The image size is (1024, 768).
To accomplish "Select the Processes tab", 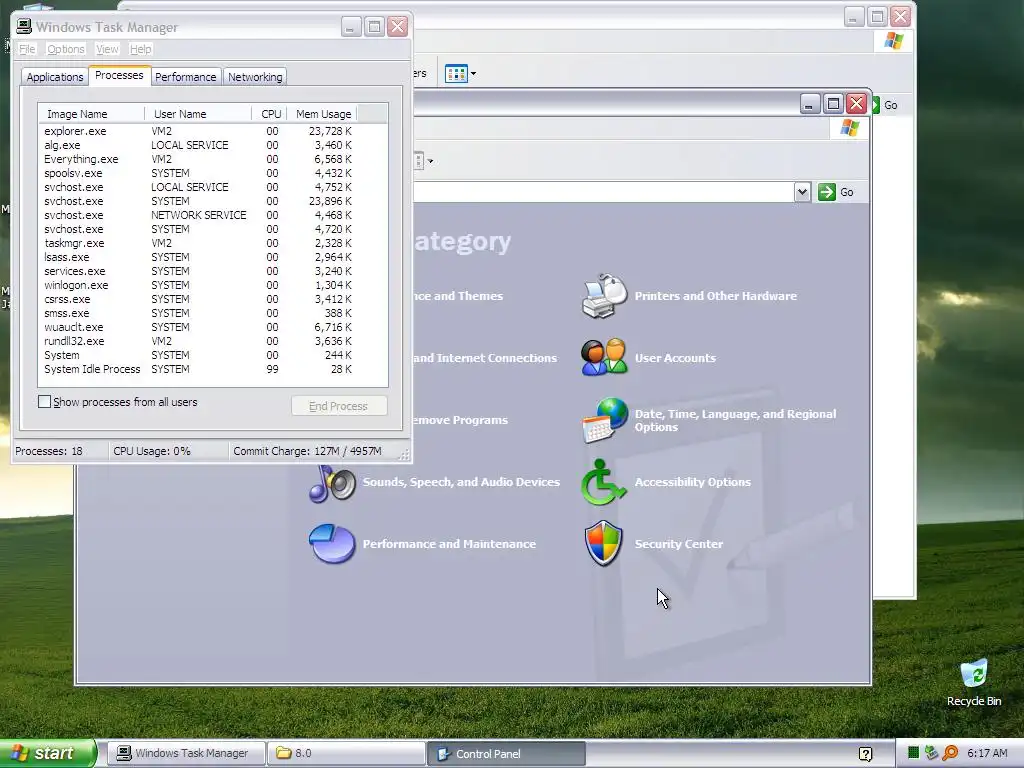I will tap(119, 75).
